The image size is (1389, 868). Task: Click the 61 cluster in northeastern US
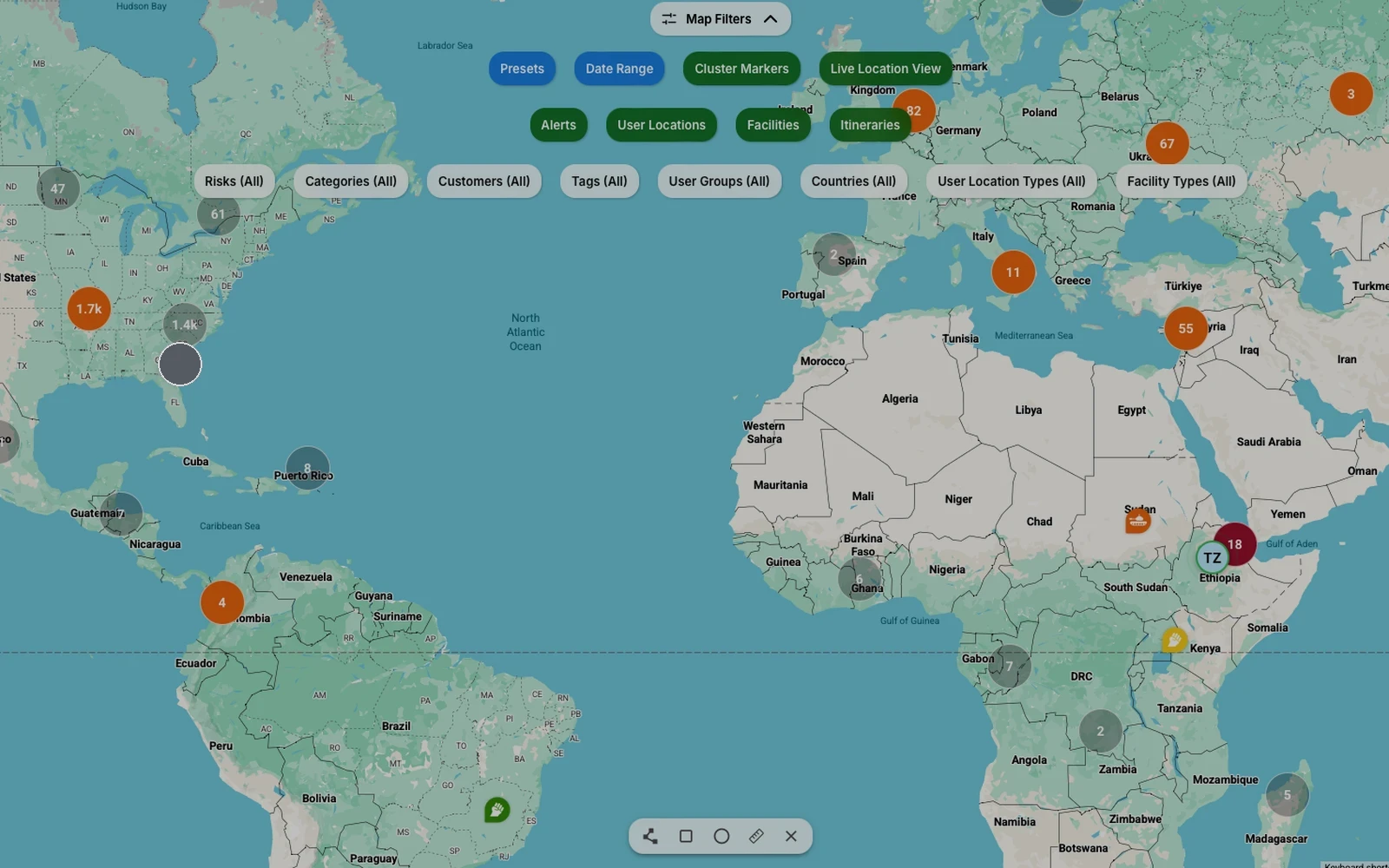(x=218, y=214)
